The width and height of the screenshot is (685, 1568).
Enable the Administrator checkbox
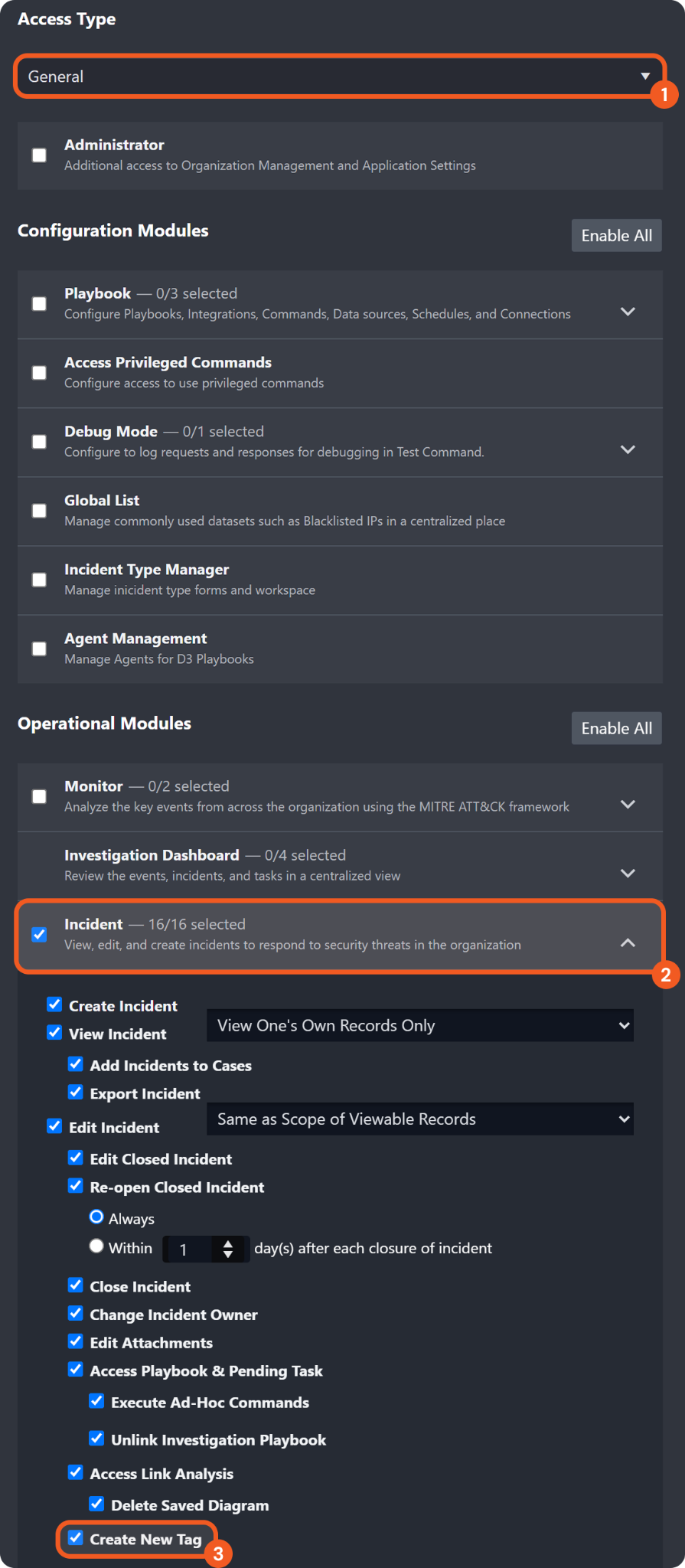coord(39,155)
